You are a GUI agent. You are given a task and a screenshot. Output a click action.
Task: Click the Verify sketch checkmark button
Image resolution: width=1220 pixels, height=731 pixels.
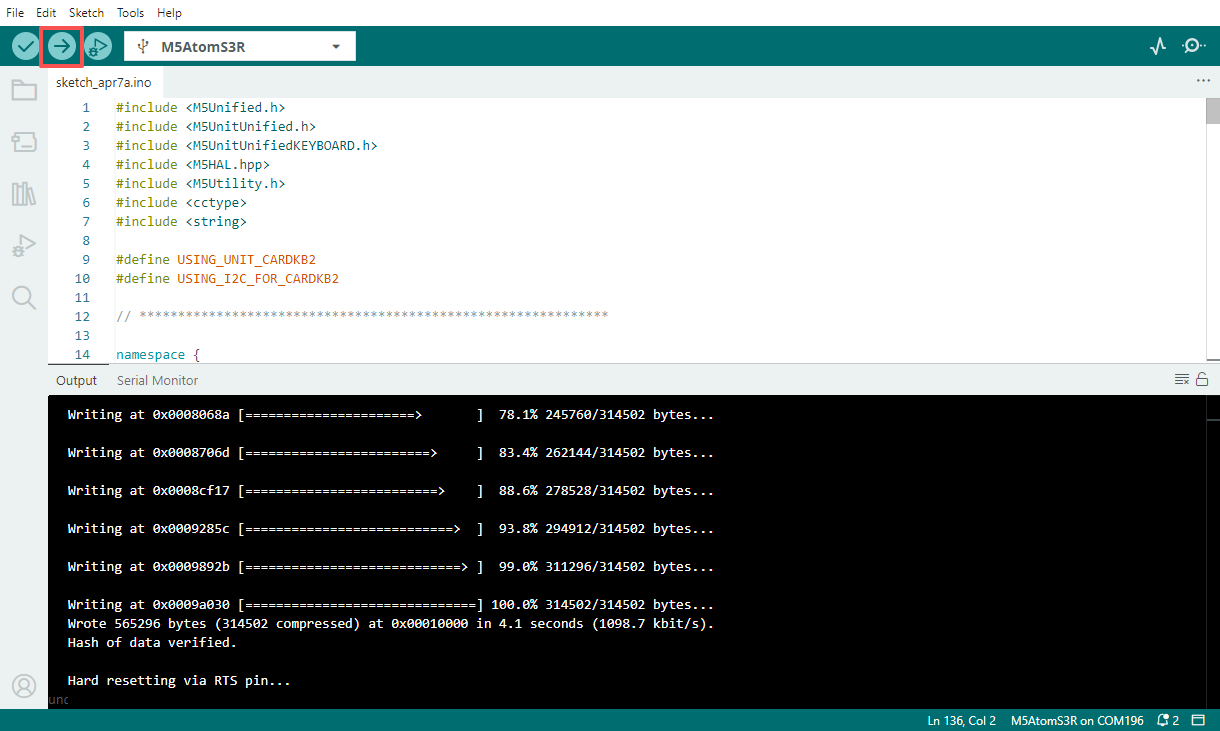pos(25,46)
